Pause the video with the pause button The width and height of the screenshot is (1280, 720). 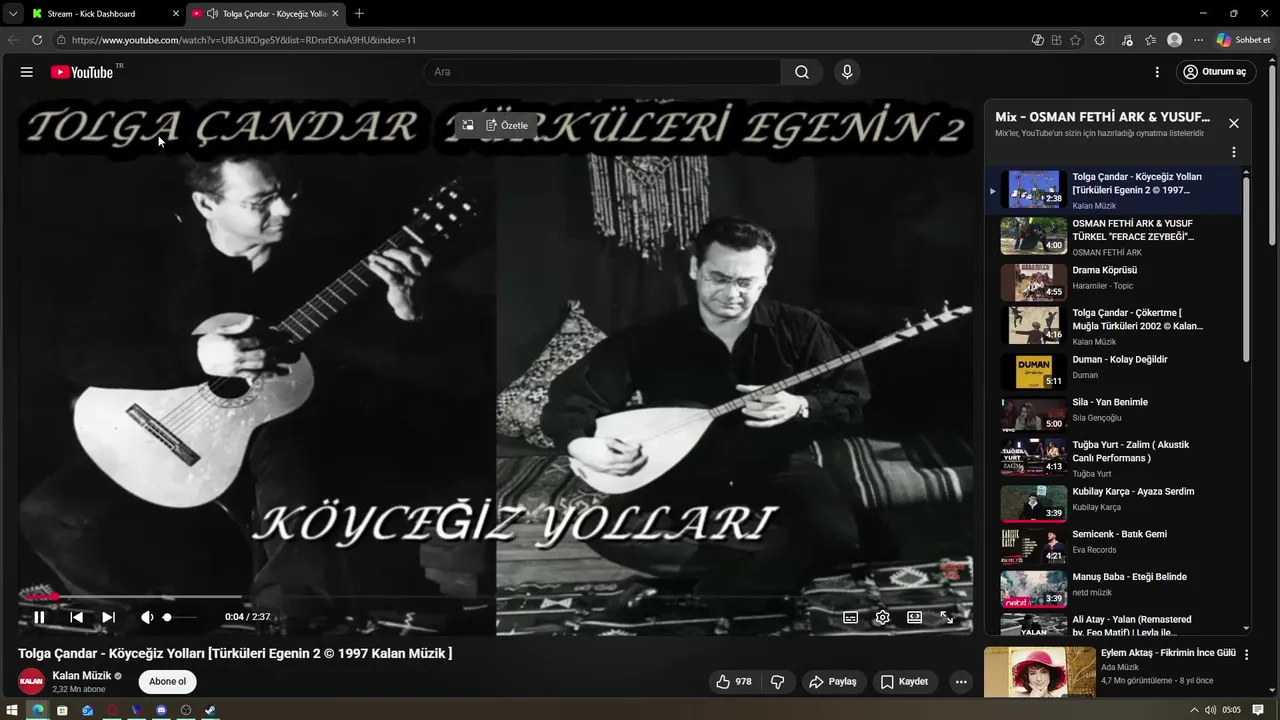tap(39, 617)
